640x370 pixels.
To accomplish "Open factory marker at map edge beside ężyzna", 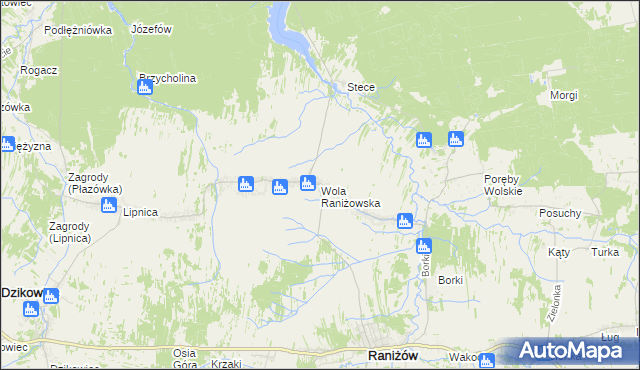I will (7, 144).
